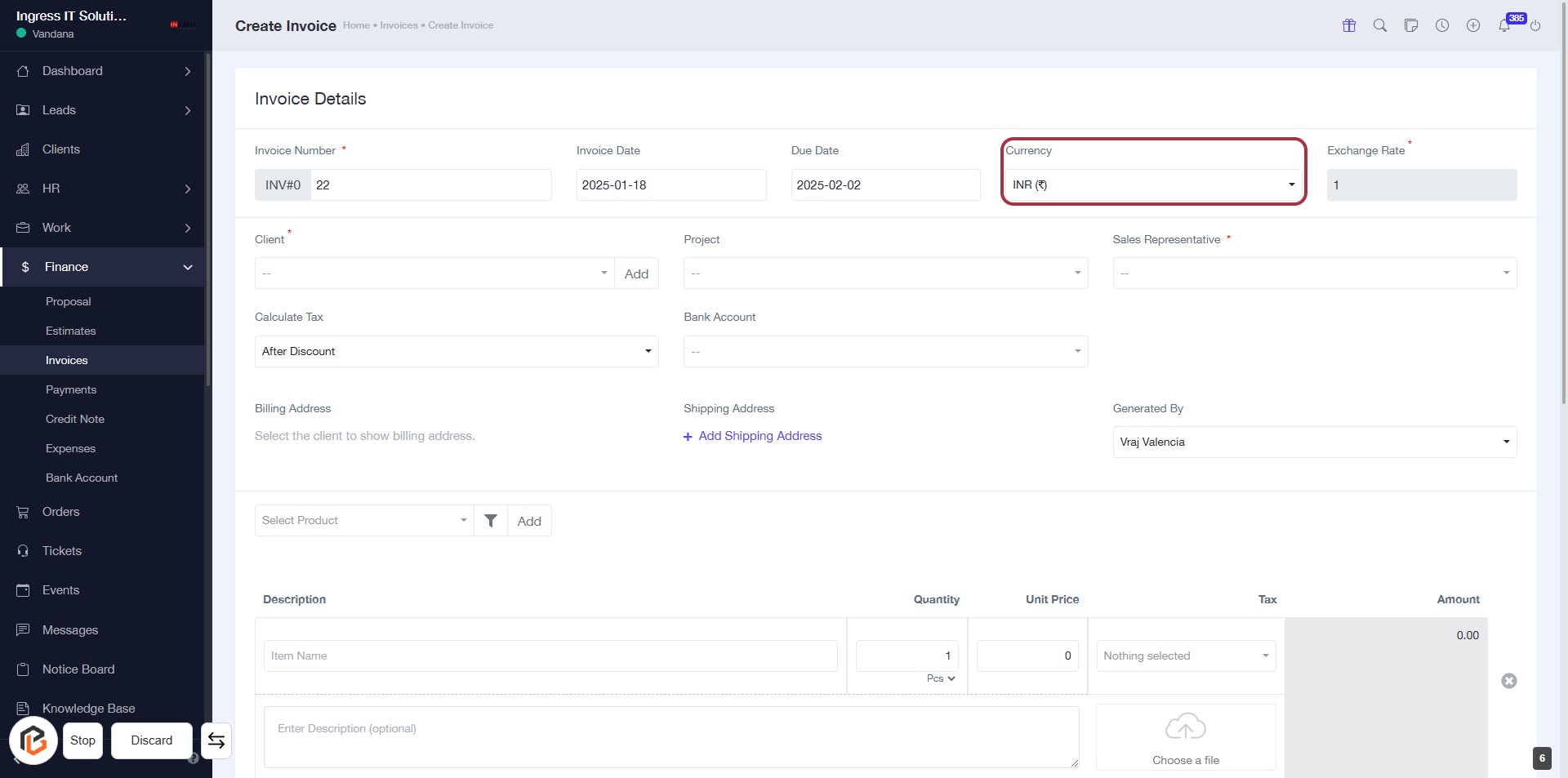The width and height of the screenshot is (1568, 778).
Task: Click the Item Name input field
Action: tap(550, 656)
